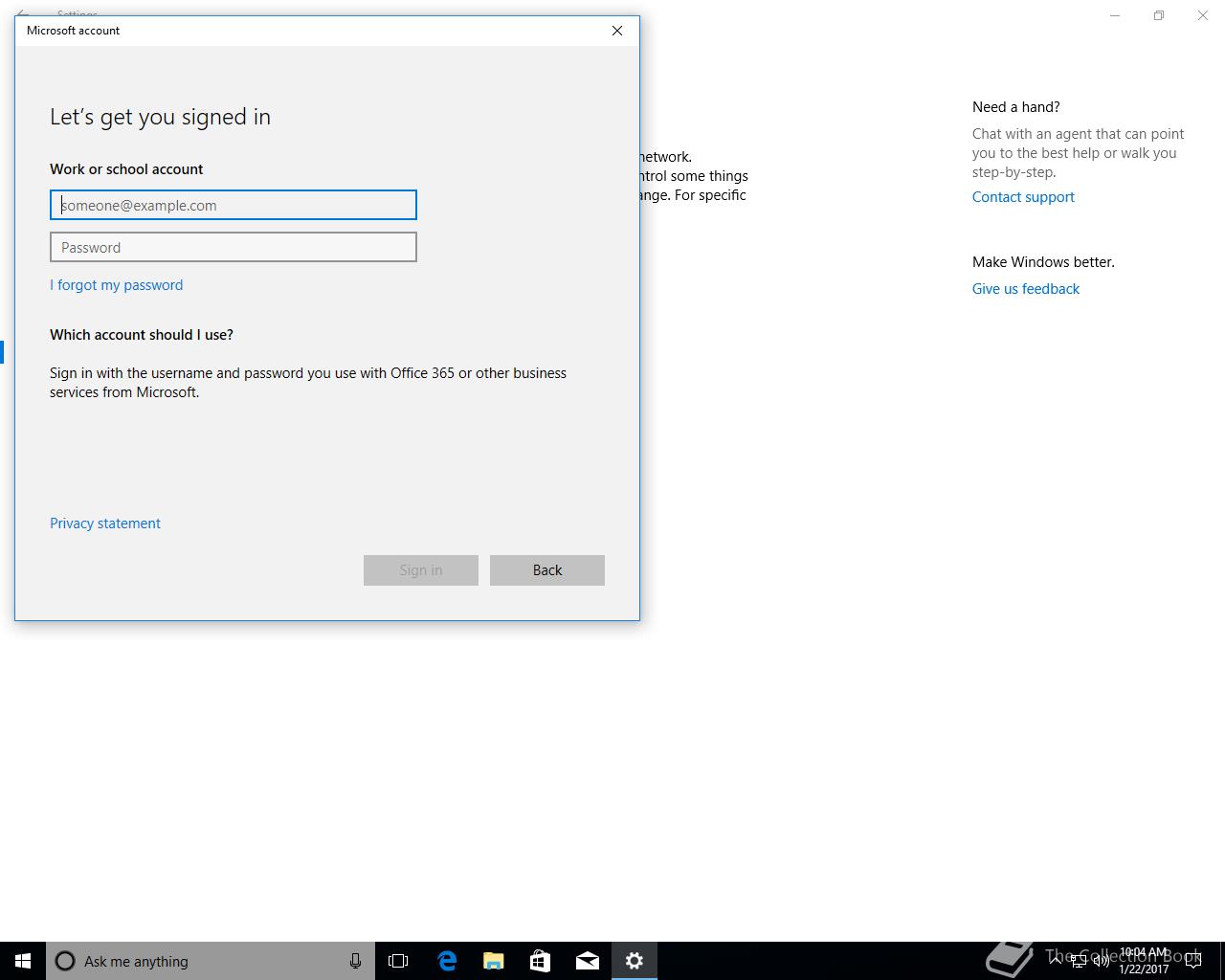Close the Microsoft account dialog
This screenshot has height=980, width=1225.
tap(617, 31)
